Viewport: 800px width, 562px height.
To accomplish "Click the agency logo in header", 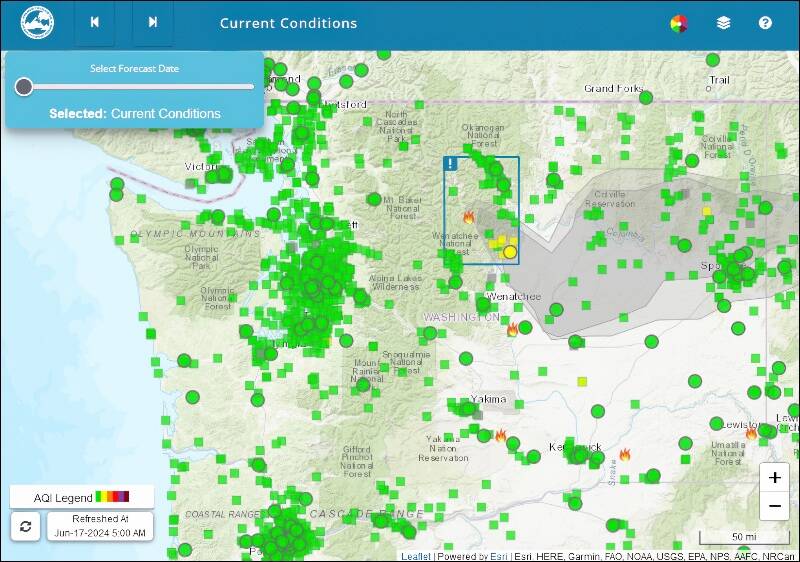I will pyautogui.click(x=37, y=23).
